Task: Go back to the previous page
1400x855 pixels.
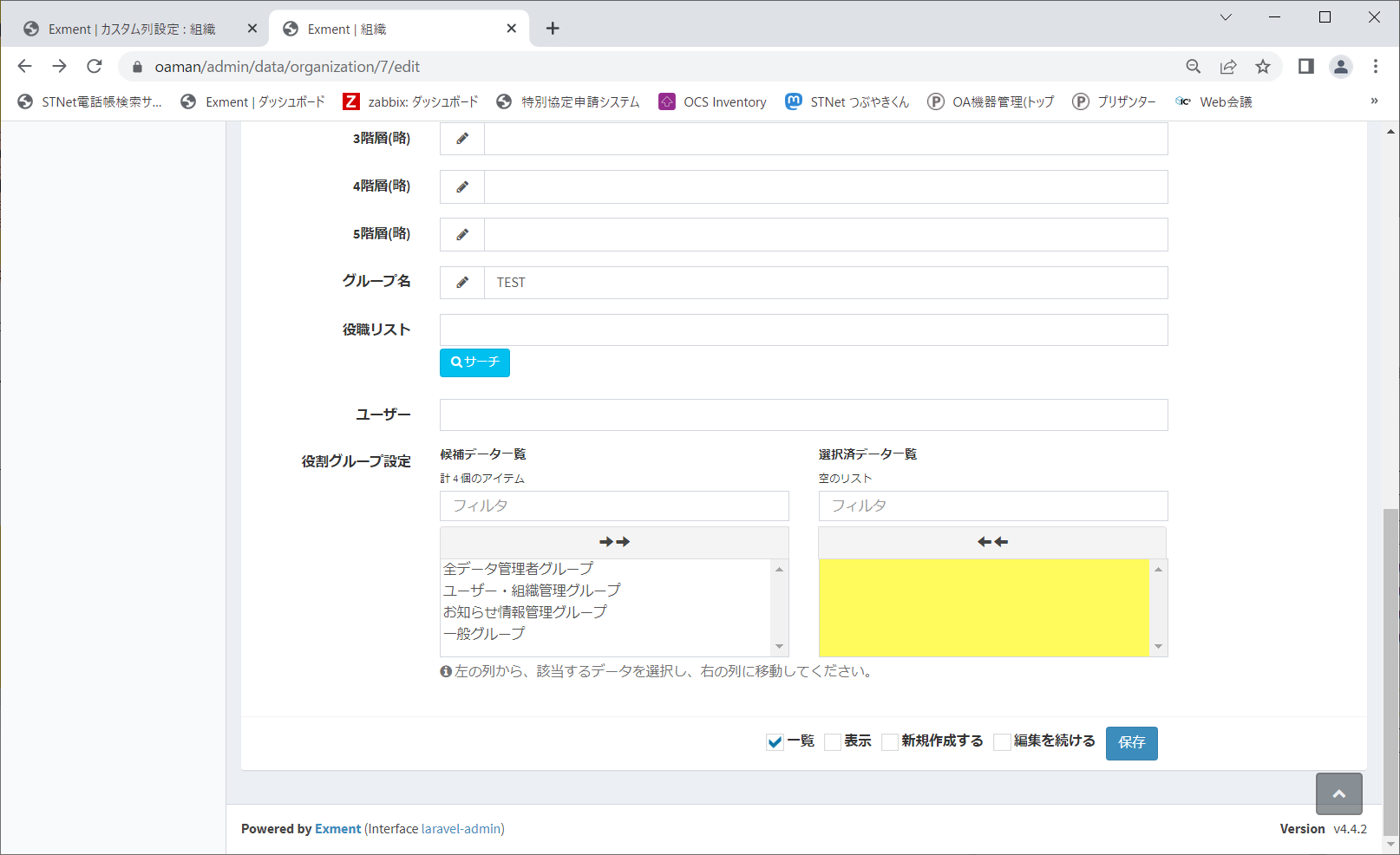Action: 24,66
